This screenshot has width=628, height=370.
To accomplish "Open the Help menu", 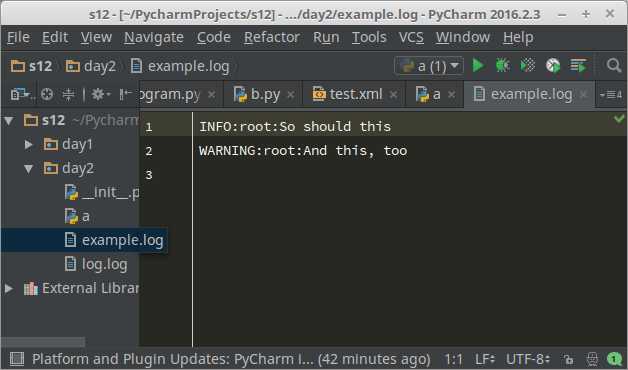I will coord(518,37).
